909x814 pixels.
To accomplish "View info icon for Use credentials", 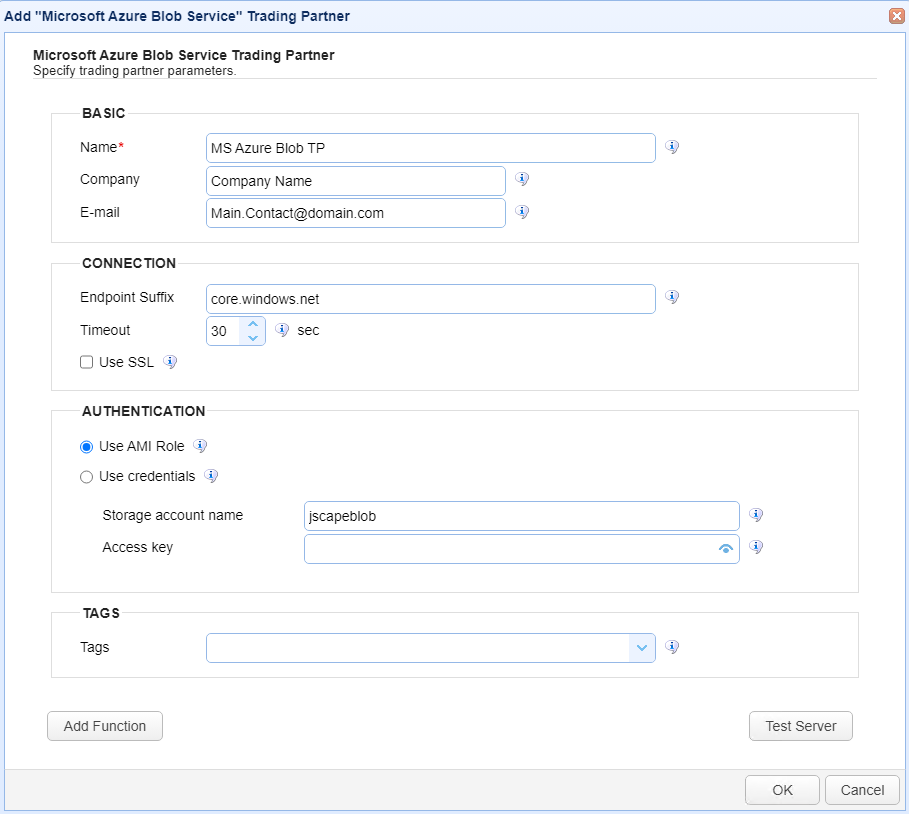I will pyautogui.click(x=211, y=476).
